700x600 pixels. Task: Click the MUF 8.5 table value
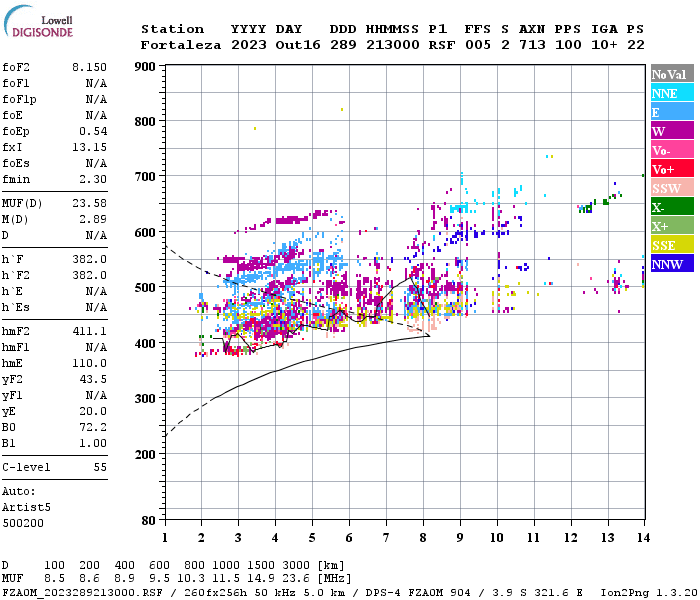point(54,579)
